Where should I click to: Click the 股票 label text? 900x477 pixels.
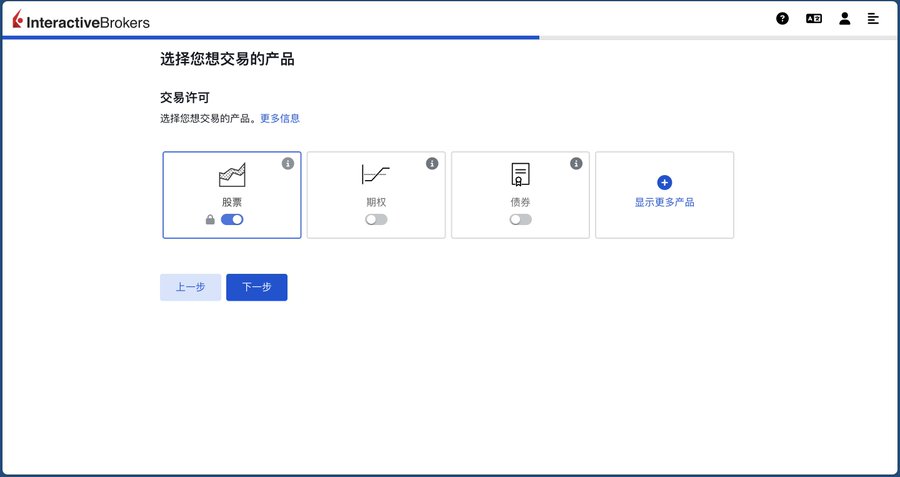click(232, 202)
